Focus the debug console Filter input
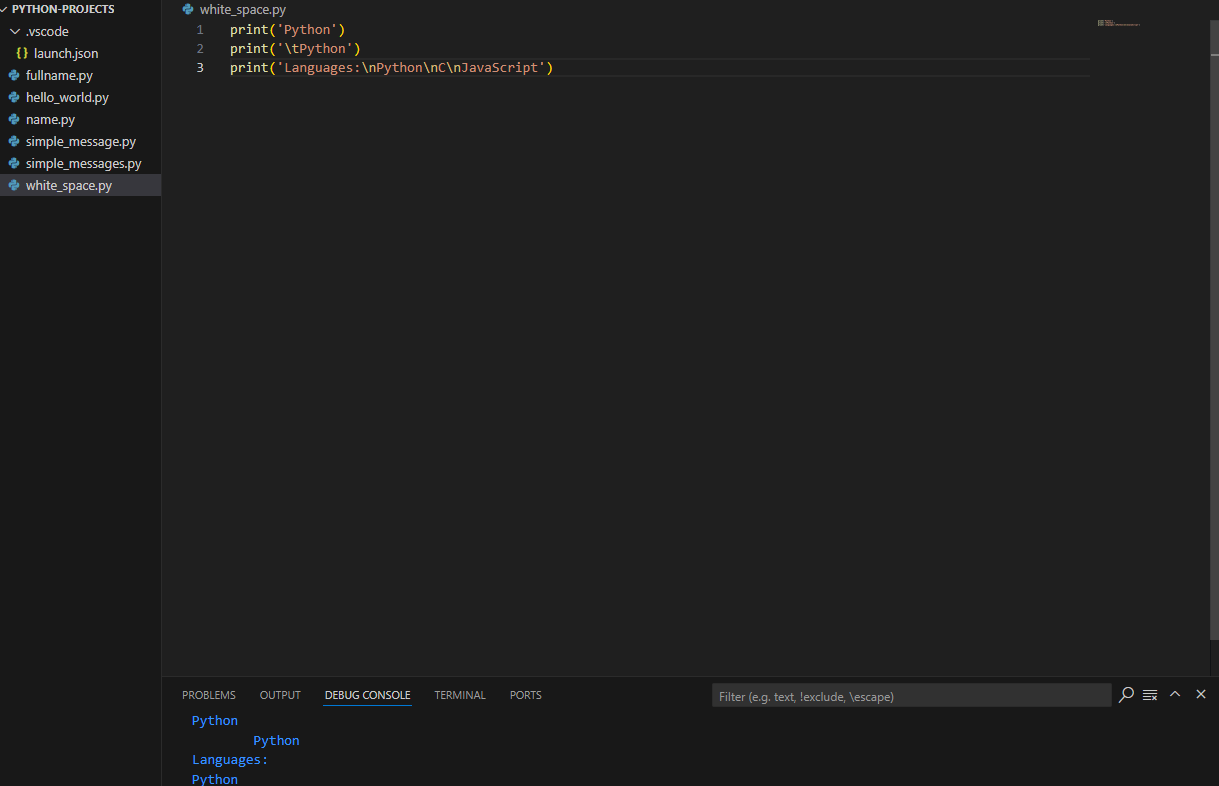Screen dimensions: 1219x786 (911, 696)
